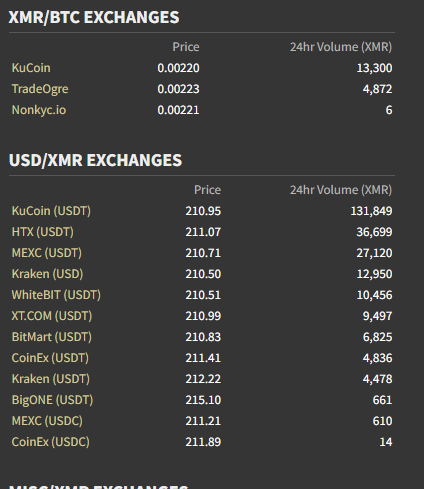Open the KuCoin (USDT) exchange link
This screenshot has width=424, height=489.
[x=51, y=211]
